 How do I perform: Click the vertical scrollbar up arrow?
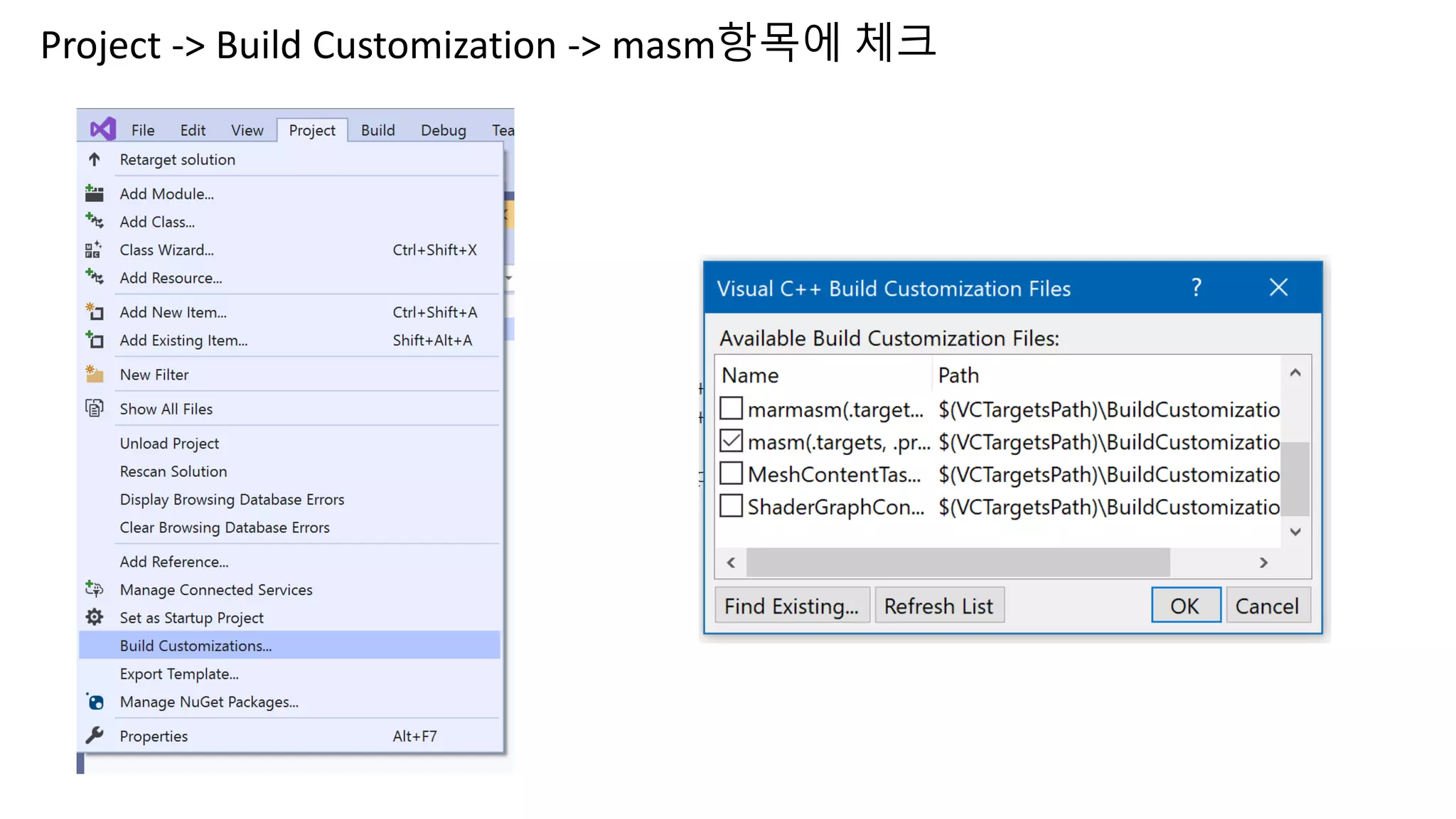coord(1295,373)
